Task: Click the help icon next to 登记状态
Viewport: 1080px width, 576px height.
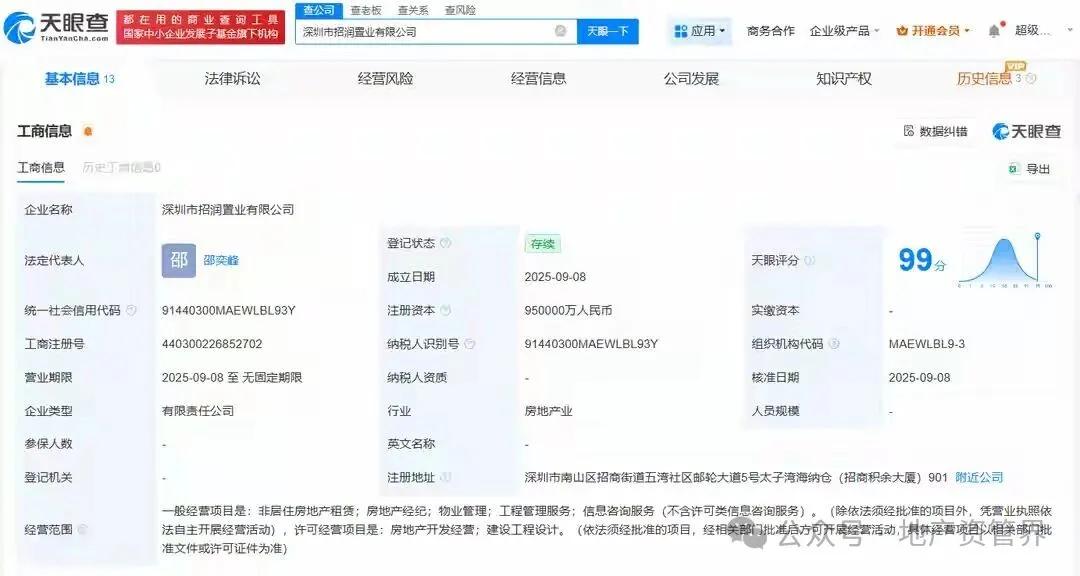Action: click(x=445, y=243)
